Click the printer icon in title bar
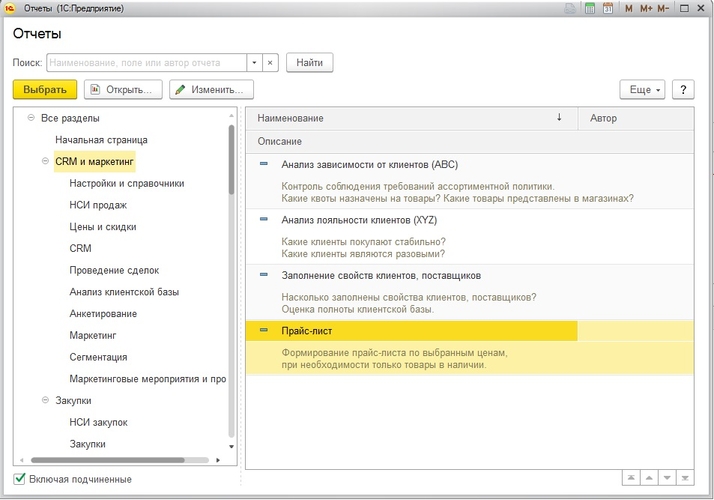This screenshot has width=714, height=500. 570,8
